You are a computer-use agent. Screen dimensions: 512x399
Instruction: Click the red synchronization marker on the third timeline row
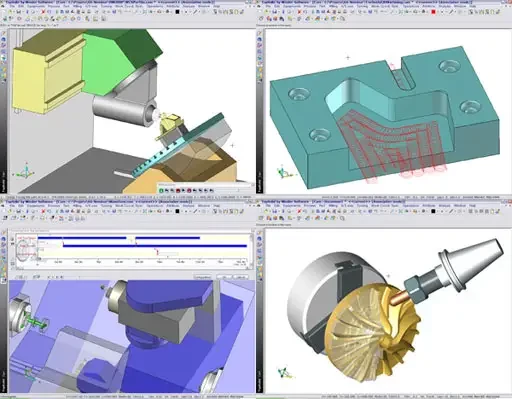157,252
